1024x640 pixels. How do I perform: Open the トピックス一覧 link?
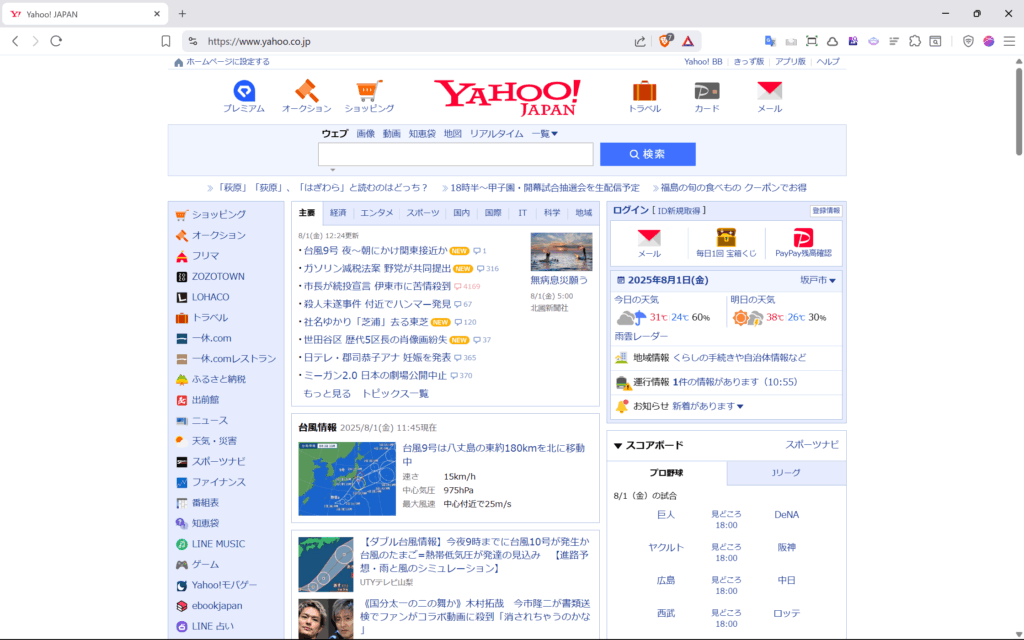(x=395, y=394)
